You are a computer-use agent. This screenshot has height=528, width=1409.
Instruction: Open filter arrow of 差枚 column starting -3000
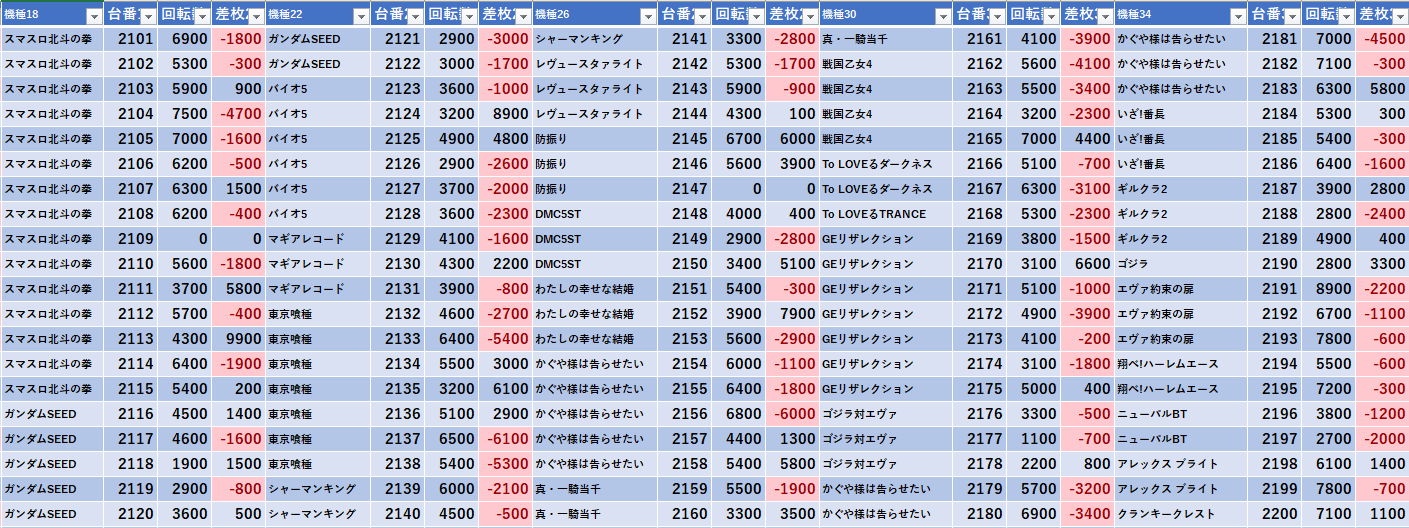[x=521, y=16]
